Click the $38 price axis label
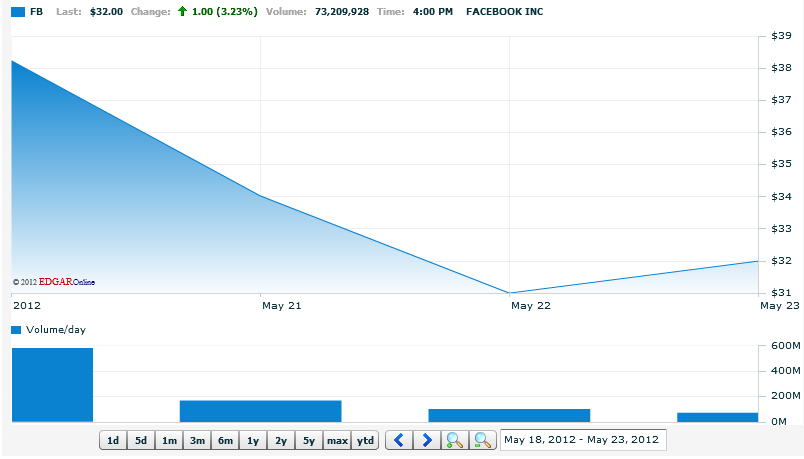This screenshot has height=459, width=804. pyautogui.click(x=781, y=68)
